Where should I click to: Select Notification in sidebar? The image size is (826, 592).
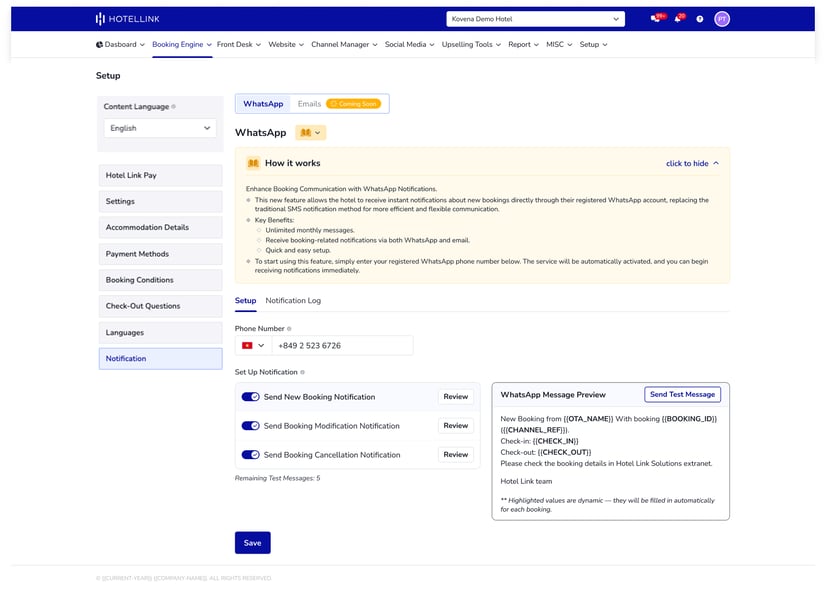click(x=161, y=359)
